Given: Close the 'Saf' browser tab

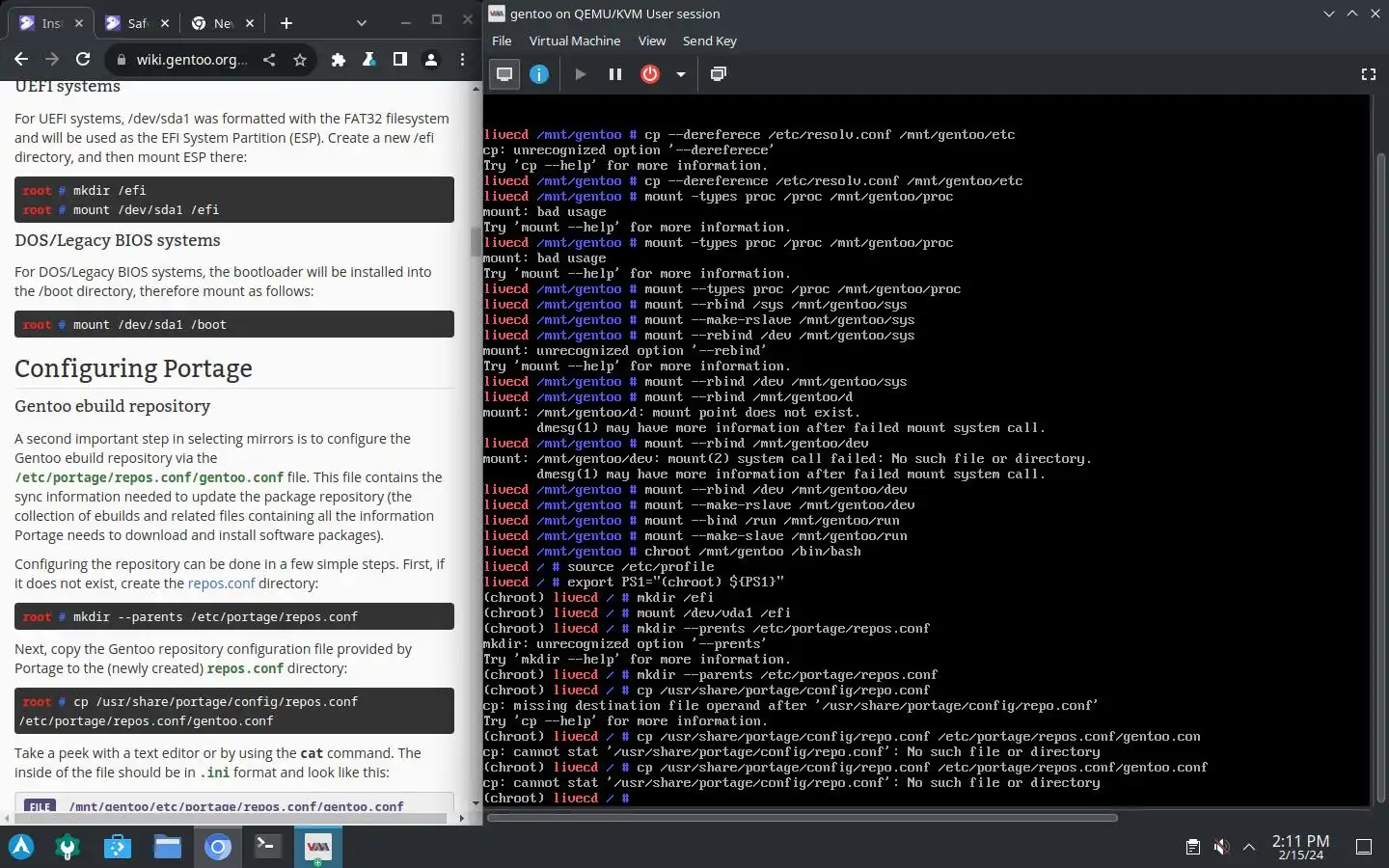Looking at the screenshot, I should [165, 23].
